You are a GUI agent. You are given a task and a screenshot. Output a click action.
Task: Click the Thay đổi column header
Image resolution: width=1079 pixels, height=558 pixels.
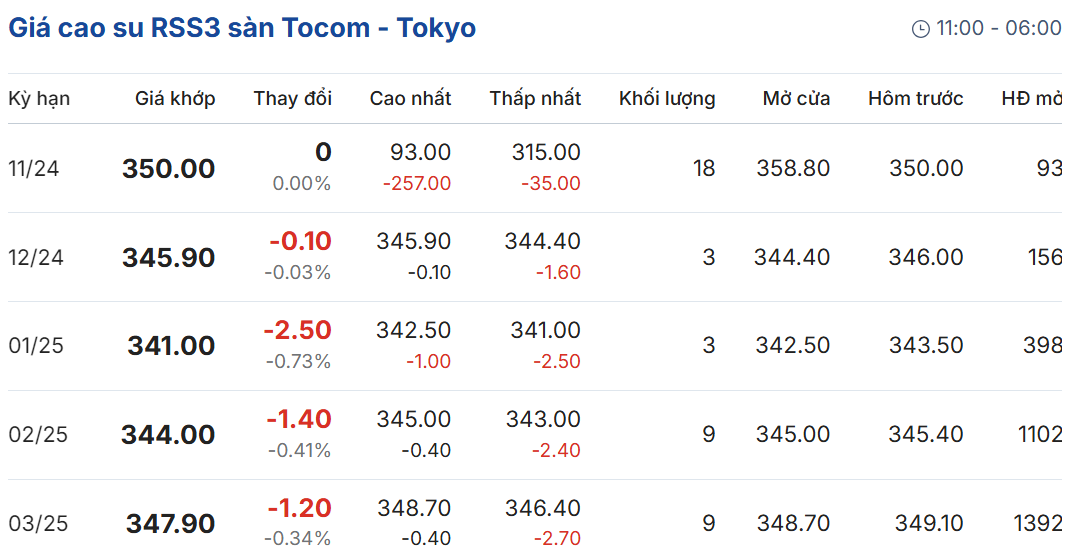pyautogui.click(x=292, y=98)
